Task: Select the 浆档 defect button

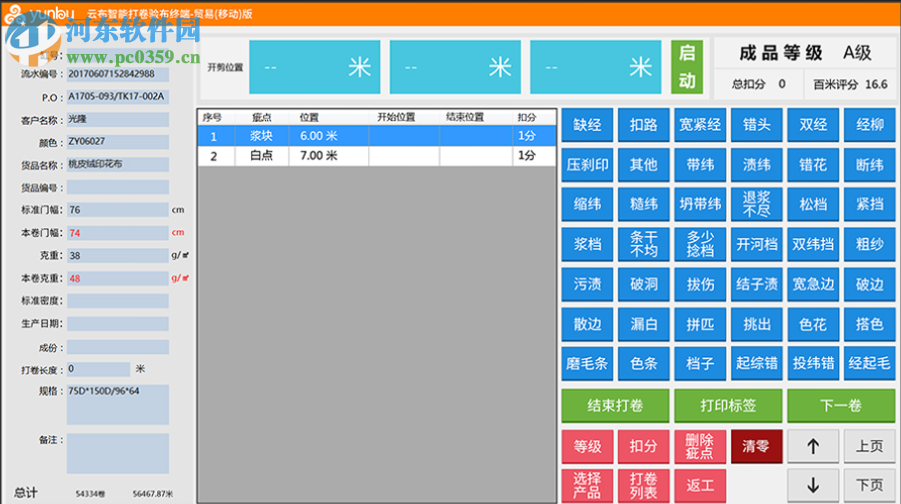Action: [x=587, y=244]
